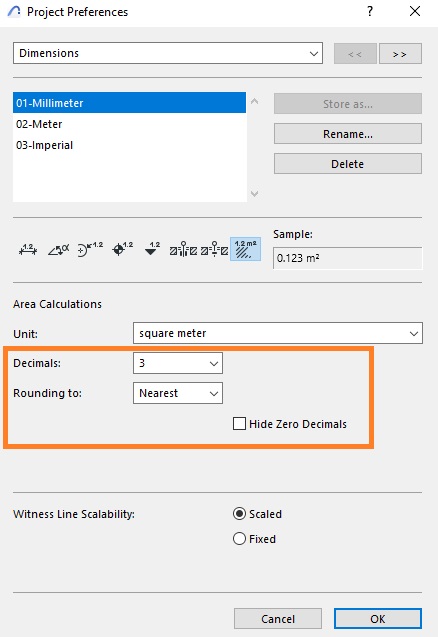Select the Angular Dimensions icon
This screenshot has height=637, width=438.
(59, 249)
